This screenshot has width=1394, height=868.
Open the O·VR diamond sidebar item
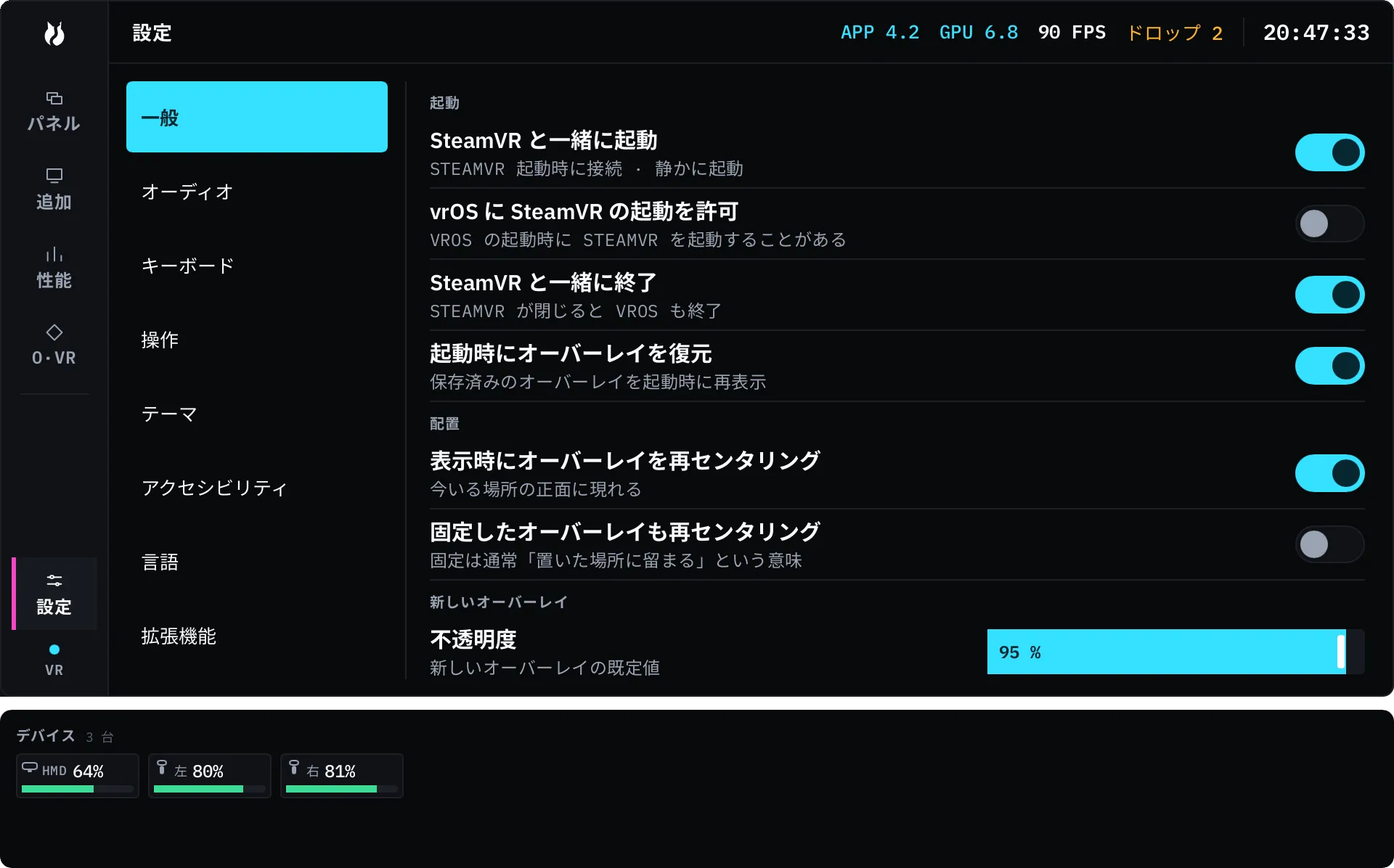point(54,345)
